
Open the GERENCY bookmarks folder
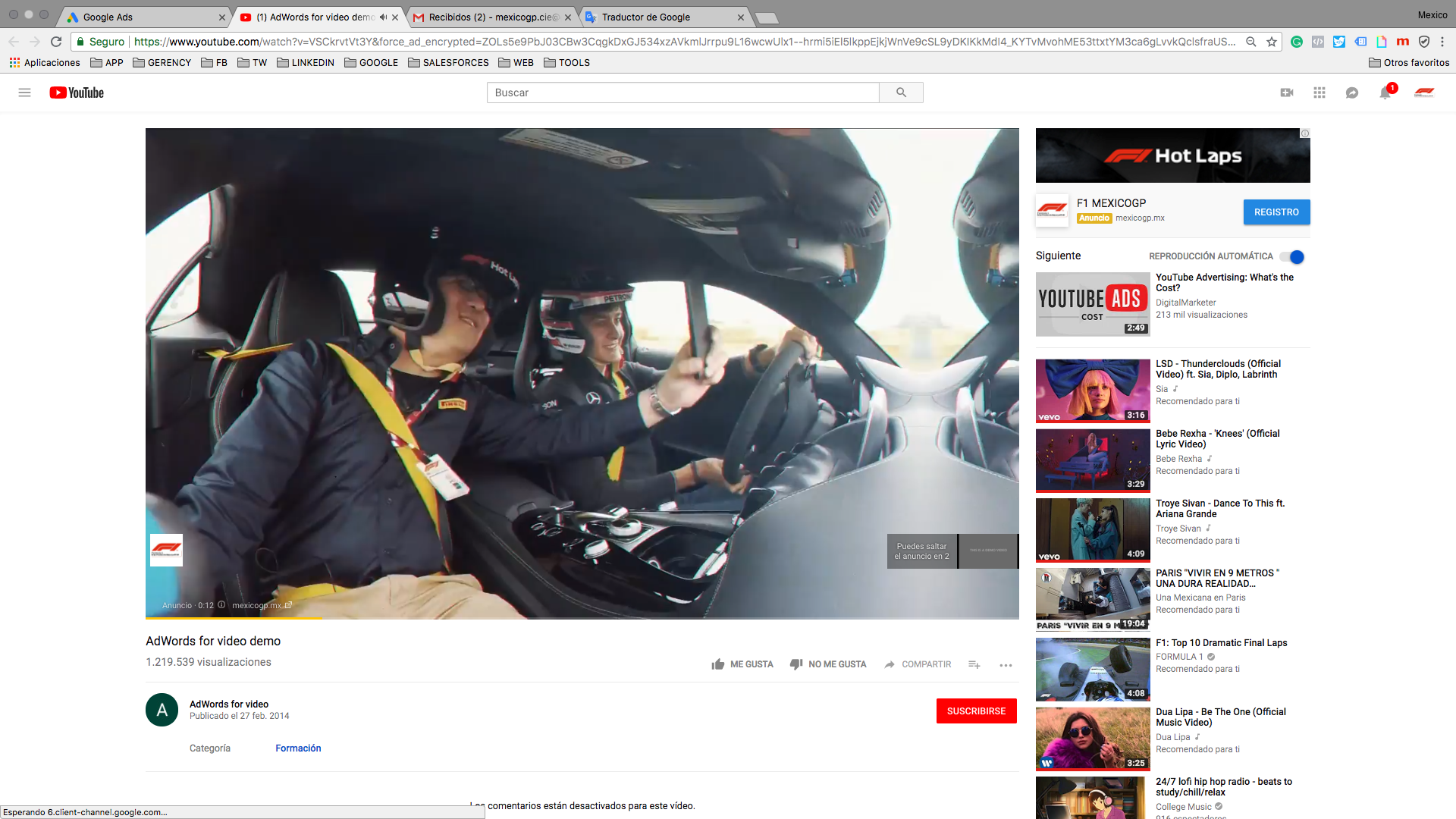pyautogui.click(x=162, y=63)
